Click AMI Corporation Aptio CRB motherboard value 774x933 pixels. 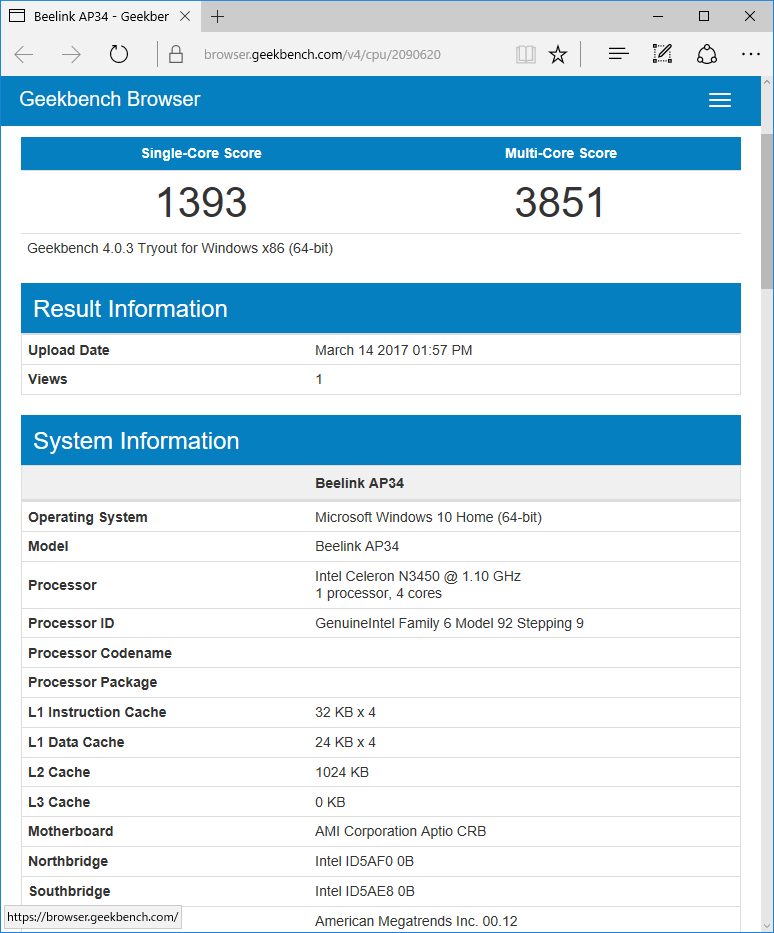(400, 831)
